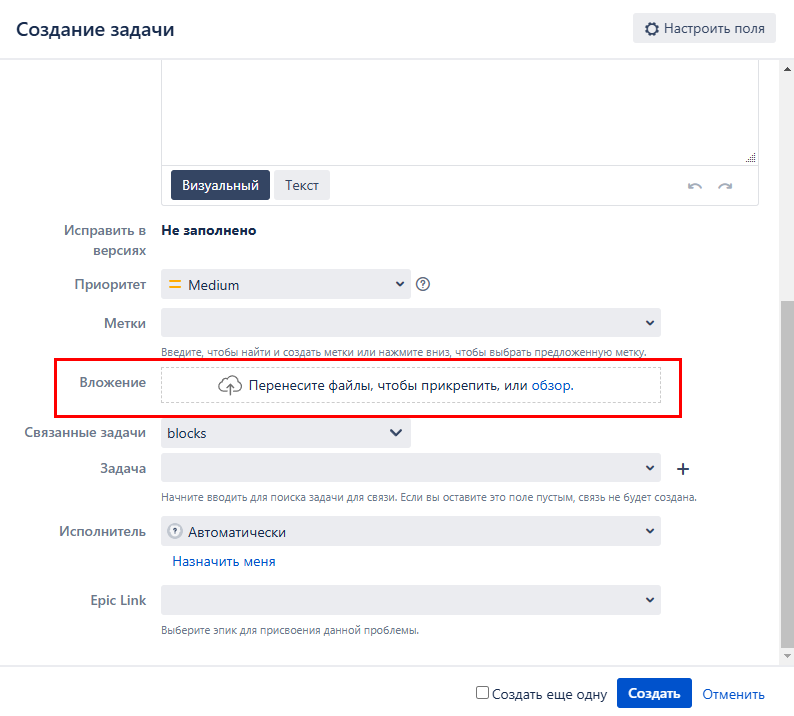
Task: Click the Назначить меня link
Action: pyautogui.click(x=224, y=562)
